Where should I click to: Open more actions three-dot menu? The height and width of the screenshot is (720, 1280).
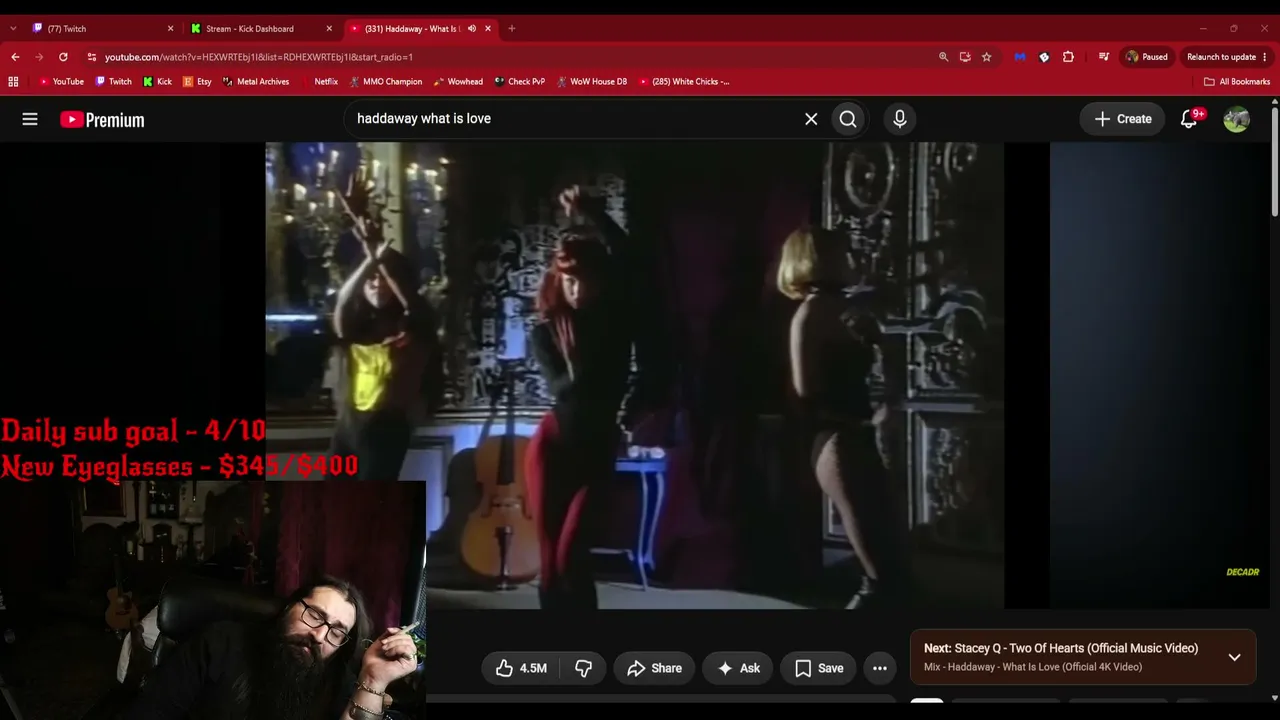880,668
